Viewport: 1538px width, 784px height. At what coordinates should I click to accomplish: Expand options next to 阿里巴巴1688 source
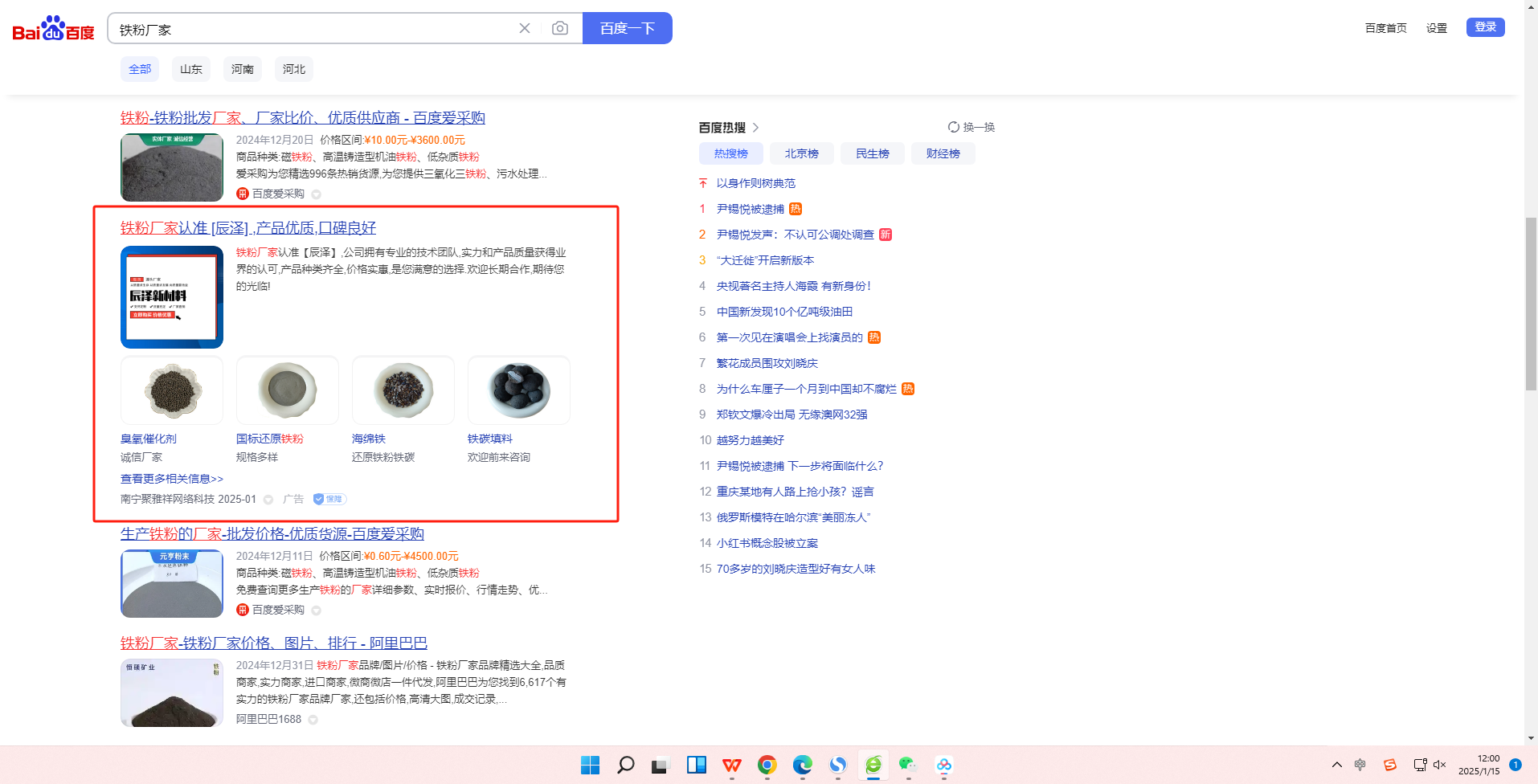pos(313,720)
